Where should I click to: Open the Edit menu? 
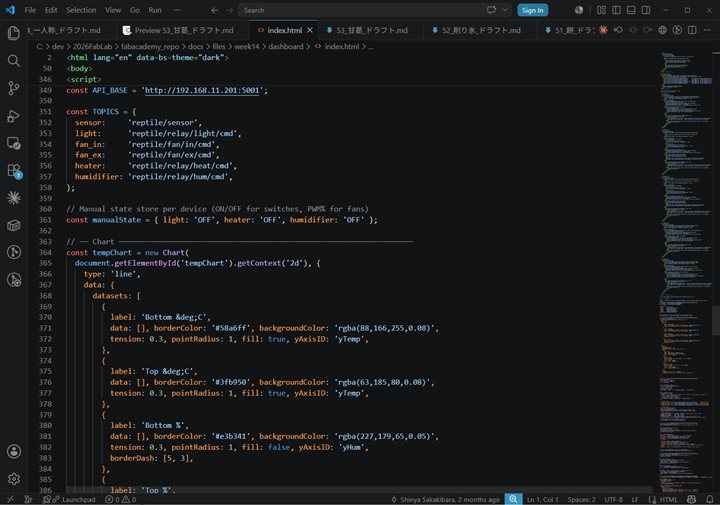(51, 10)
